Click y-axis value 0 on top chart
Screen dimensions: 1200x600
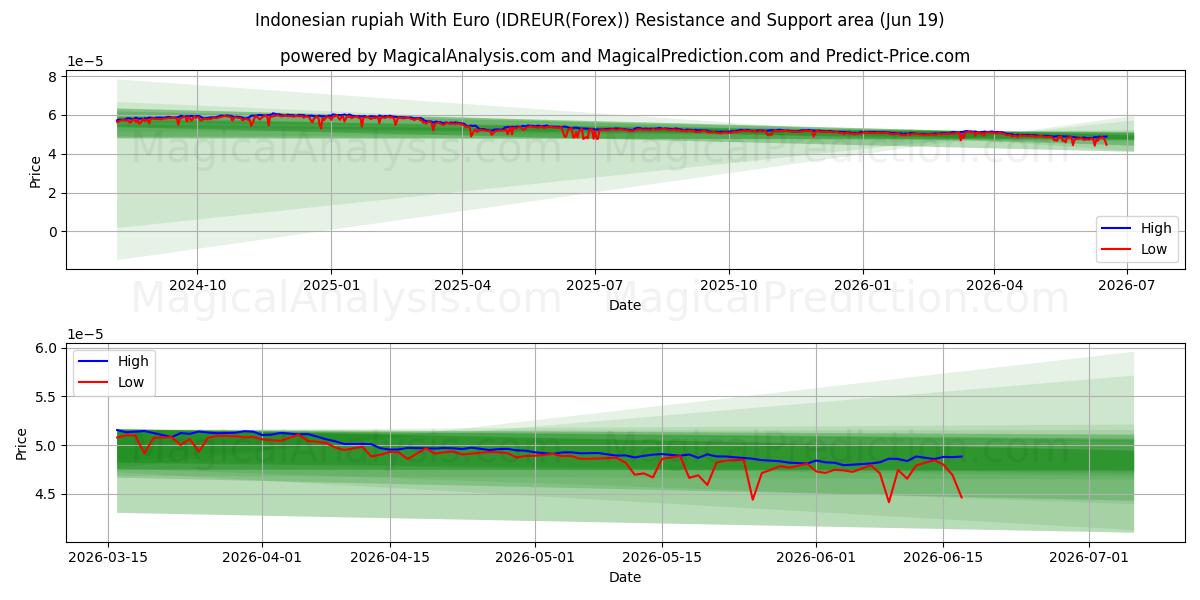point(54,232)
